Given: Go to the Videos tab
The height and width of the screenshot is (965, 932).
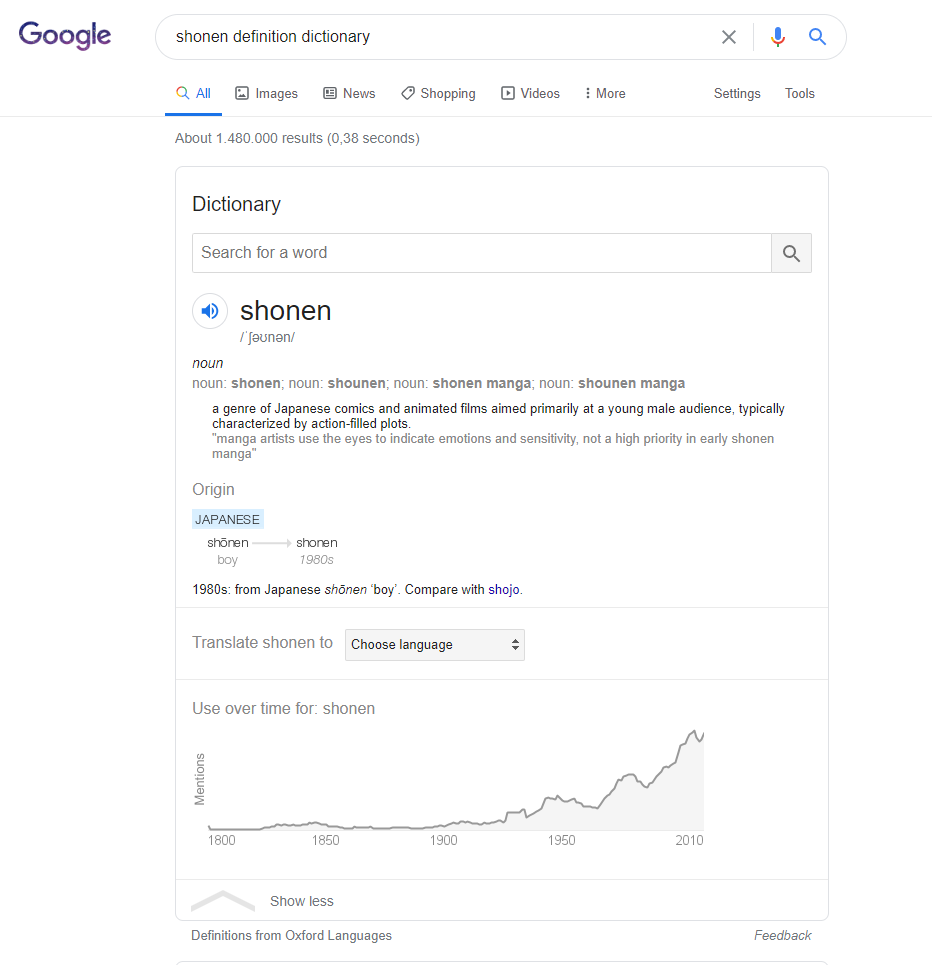Looking at the screenshot, I should coord(530,93).
